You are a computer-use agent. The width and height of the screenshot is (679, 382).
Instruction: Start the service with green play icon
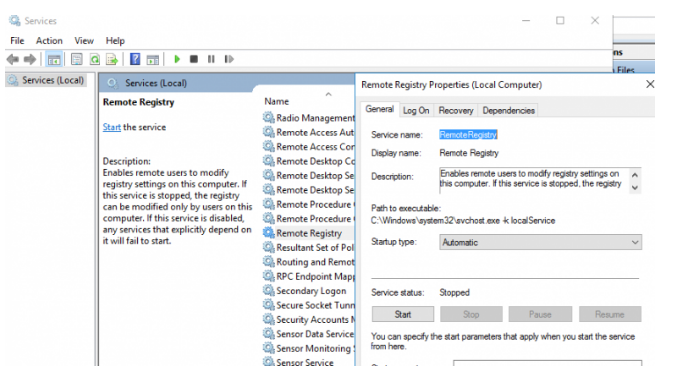pos(177,59)
